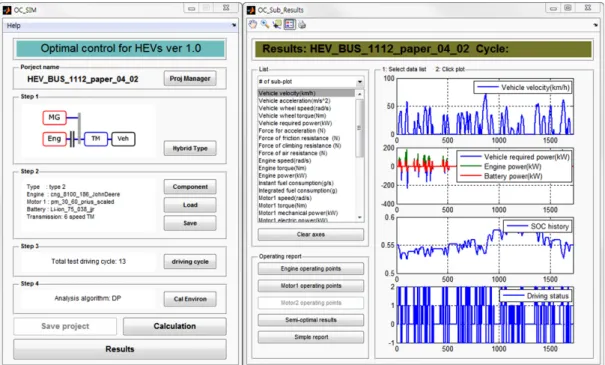Click the power comparison plot axes
605x365 pixels.
pos(485,176)
